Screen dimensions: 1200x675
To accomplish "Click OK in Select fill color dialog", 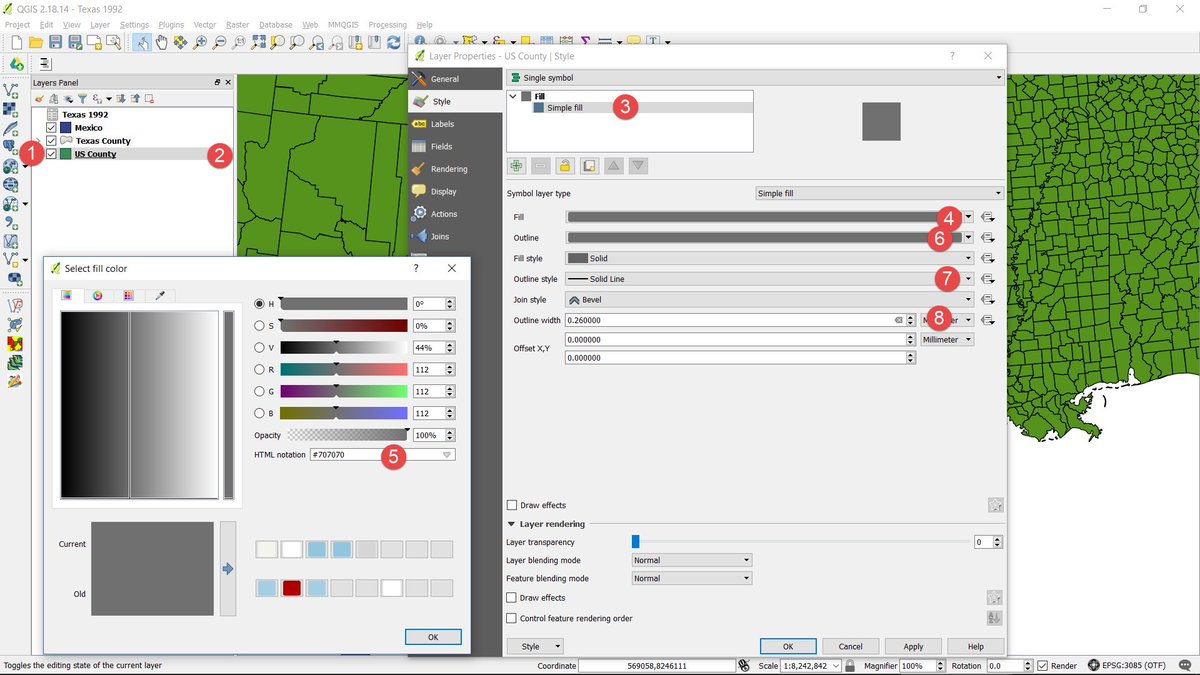I will pos(433,637).
